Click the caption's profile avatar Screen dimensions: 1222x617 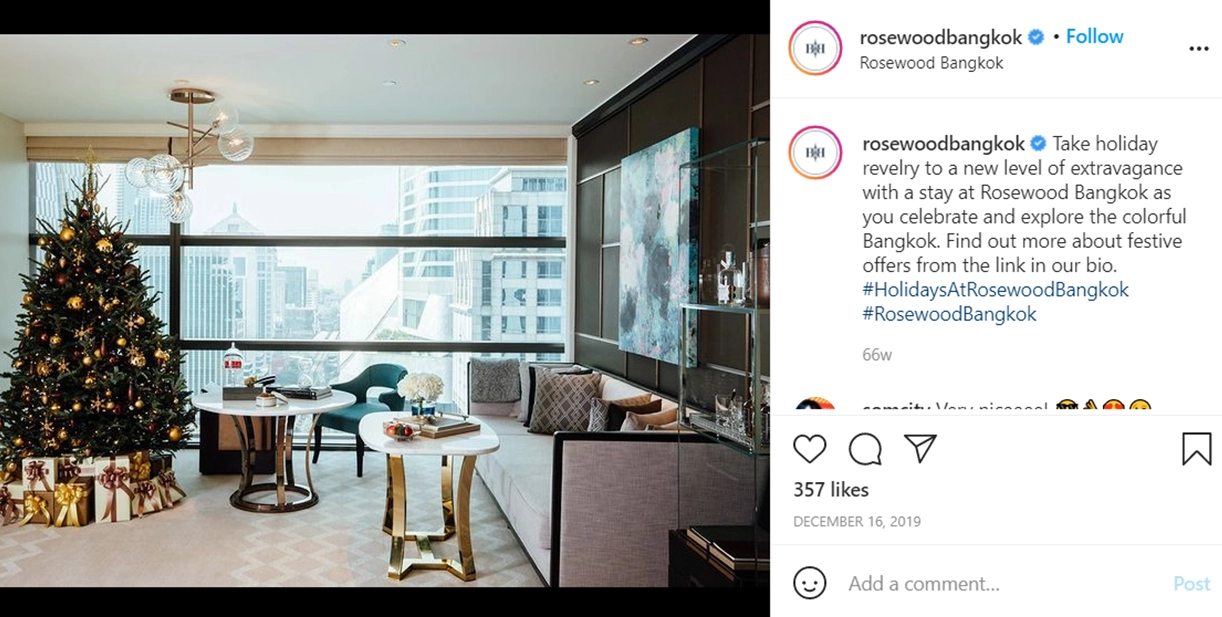coord(815,153)
